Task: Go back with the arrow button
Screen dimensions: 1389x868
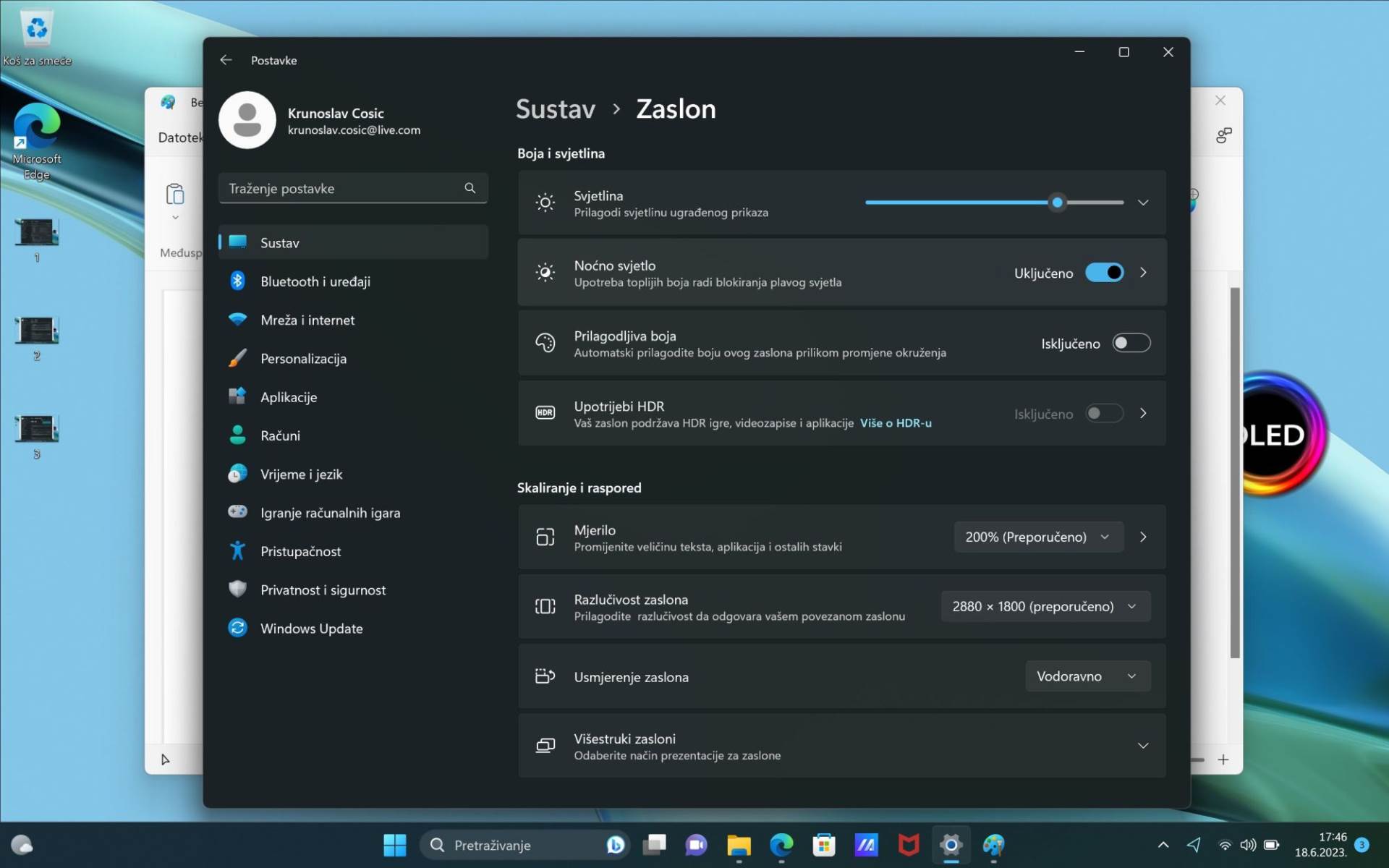Action: click(x=226, y=60)
